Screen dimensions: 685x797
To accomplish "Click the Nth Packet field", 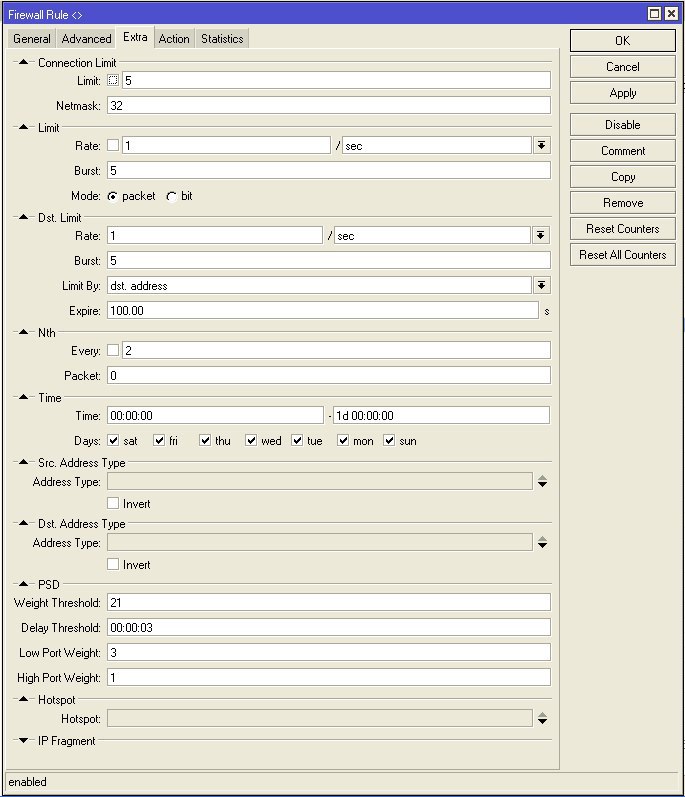I will [x=329, y=376].
